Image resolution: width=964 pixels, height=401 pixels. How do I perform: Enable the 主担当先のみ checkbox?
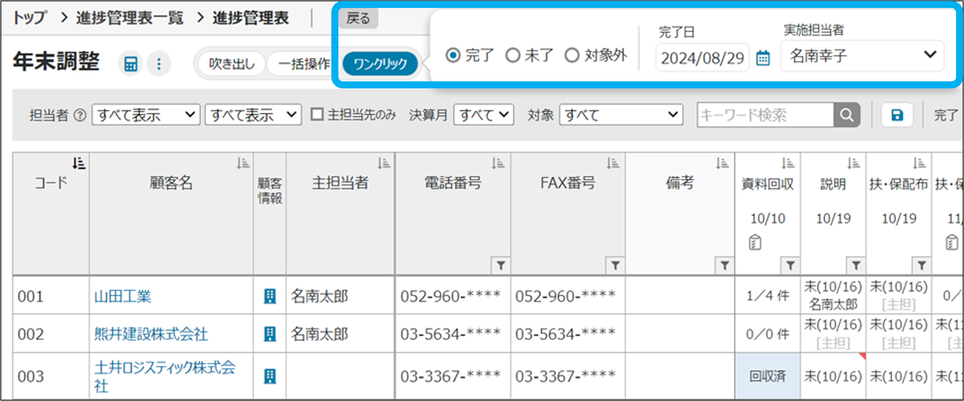pos(317,115)
